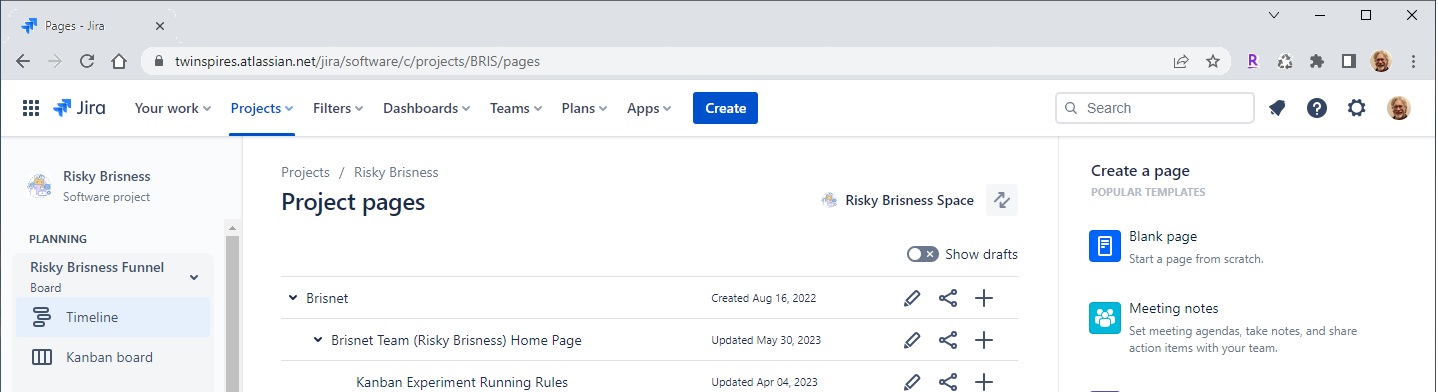
Task: Open the Help question mark icon
Action: (x=1317, y=108)
